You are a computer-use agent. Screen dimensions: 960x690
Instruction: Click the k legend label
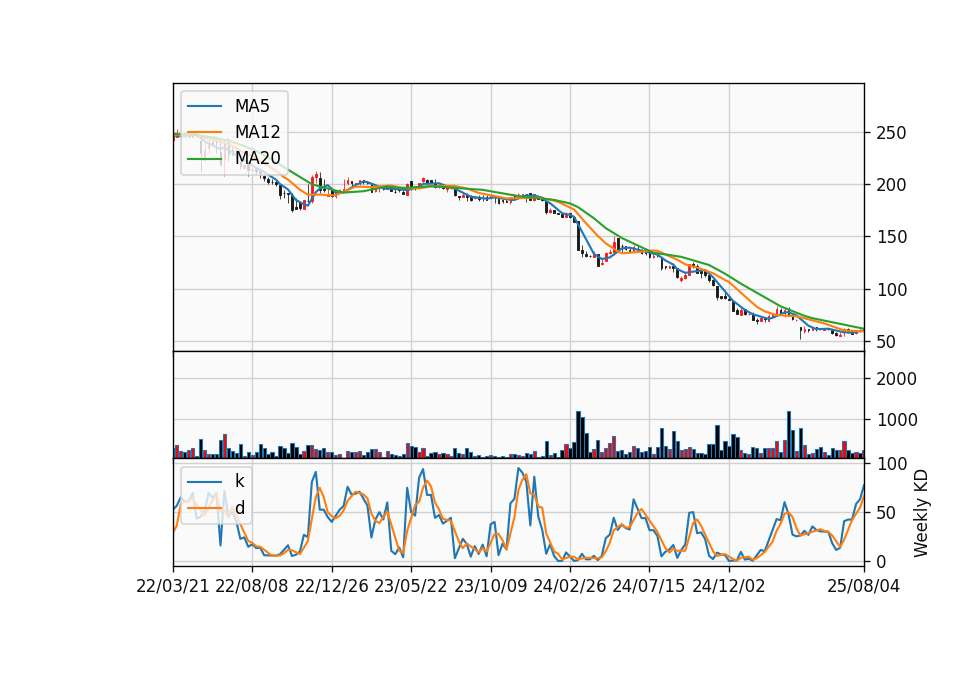[239, 481]
